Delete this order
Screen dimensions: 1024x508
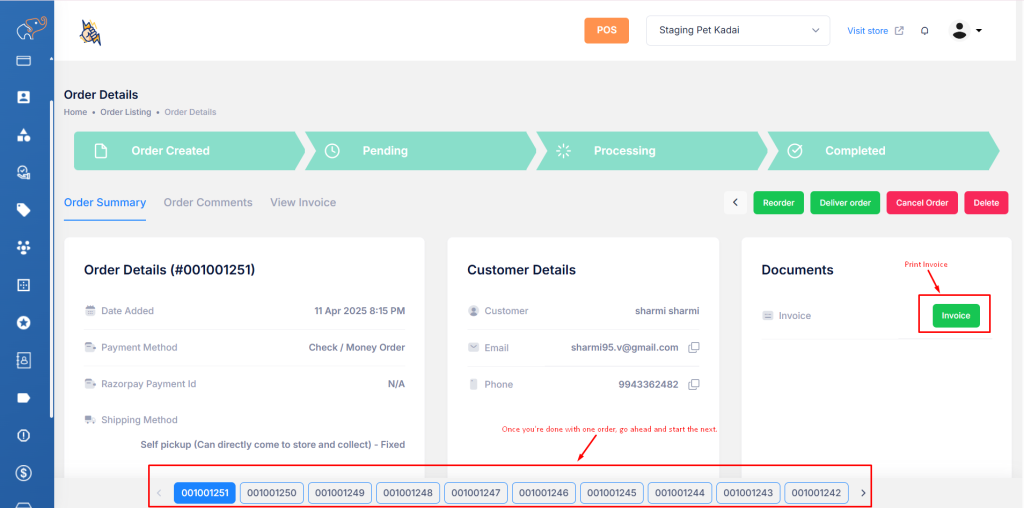(986, 202)
